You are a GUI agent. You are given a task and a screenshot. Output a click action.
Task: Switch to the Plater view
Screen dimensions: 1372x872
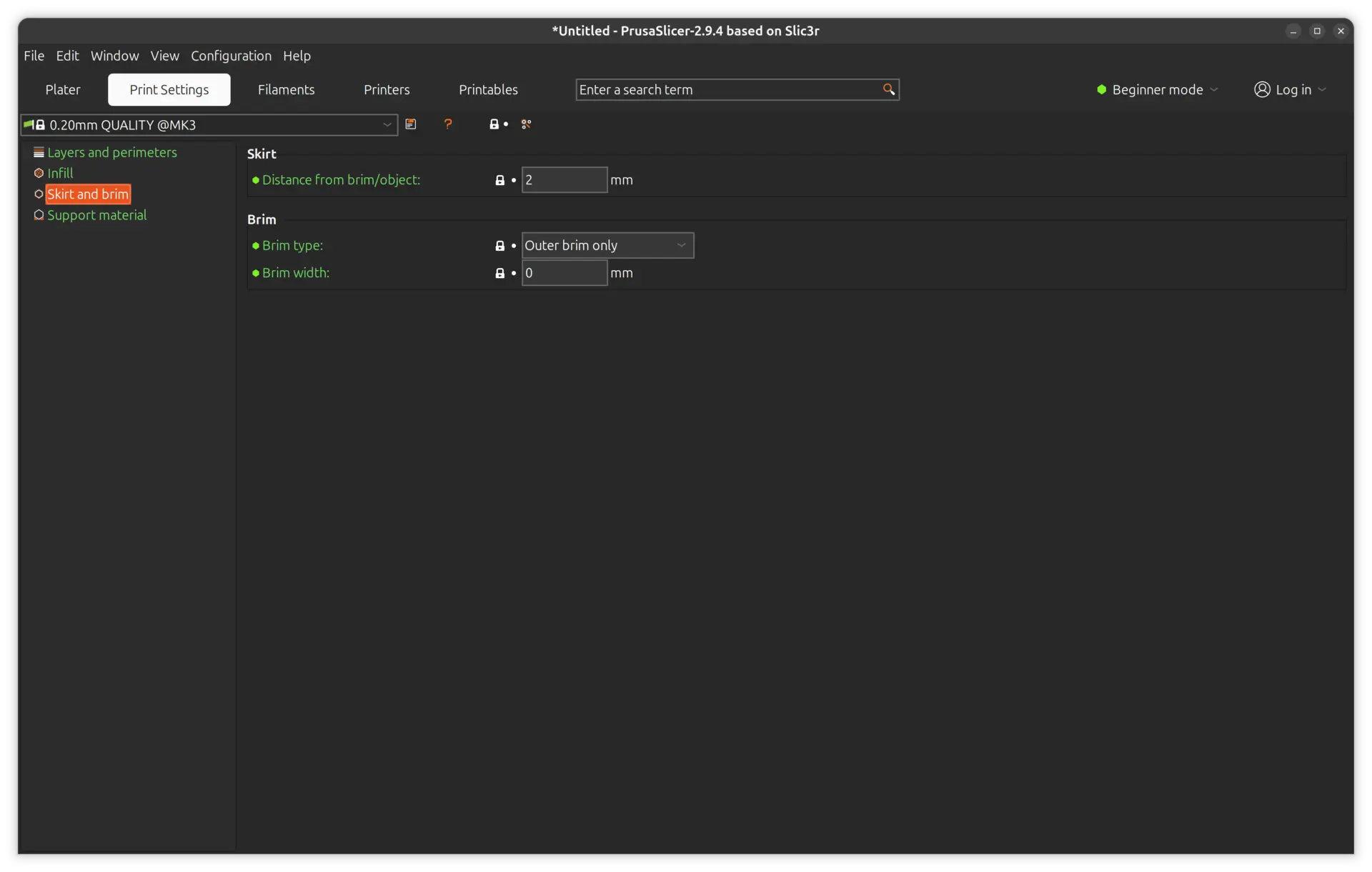[x=62, y=89]
